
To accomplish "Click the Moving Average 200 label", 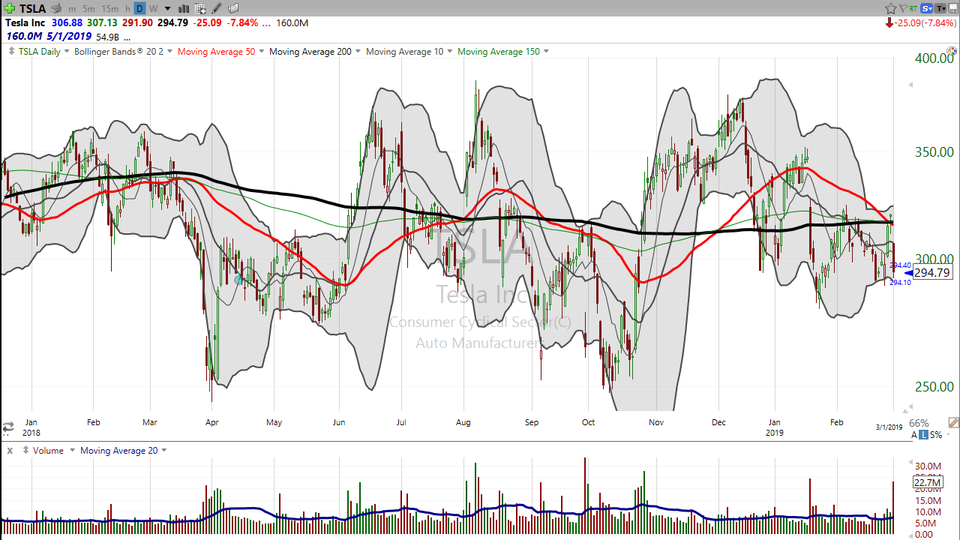I will click(x=310, y=51).
